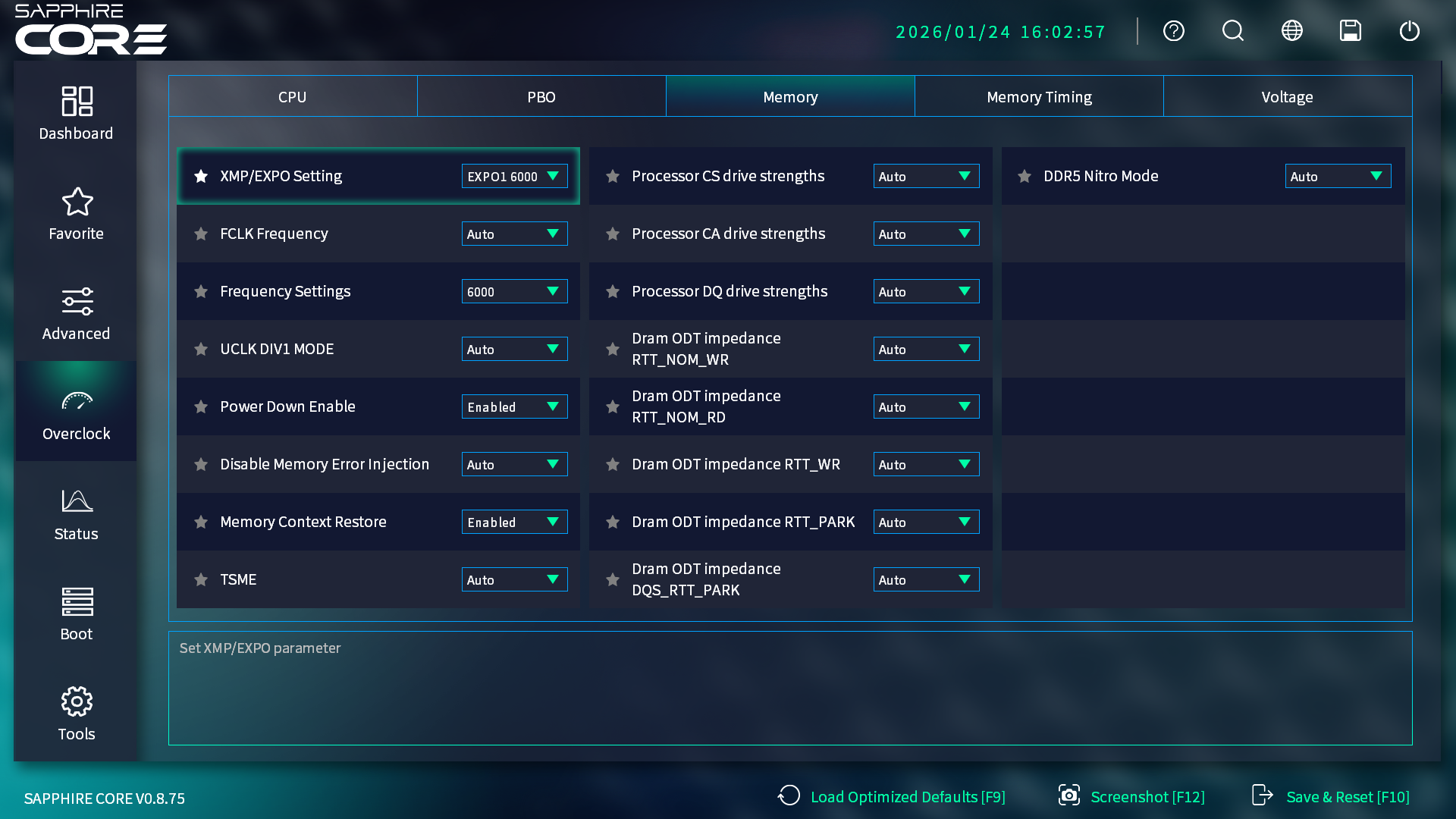Click Load Optimized Defaults [F9]
This screenshot has width=1456, height=819.
[x=892, y=797]
